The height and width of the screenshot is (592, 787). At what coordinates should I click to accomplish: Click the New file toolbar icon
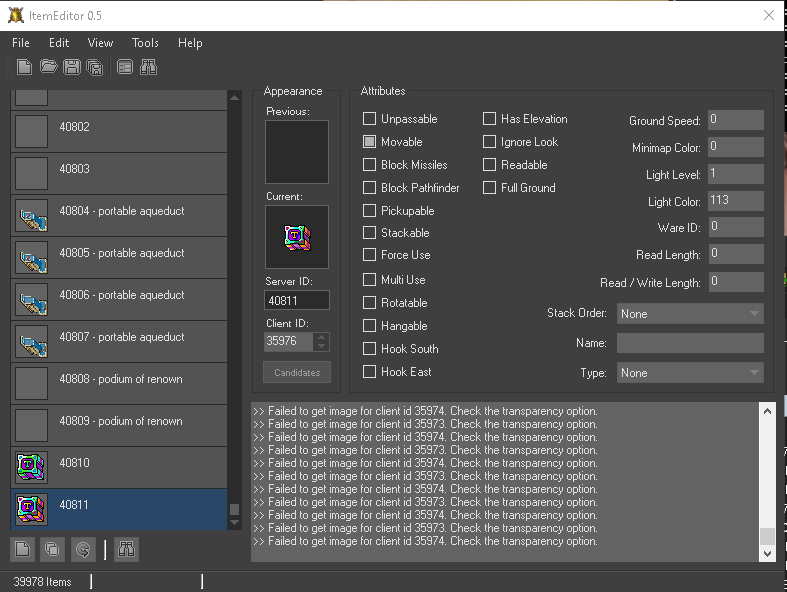tap(24, 67)
